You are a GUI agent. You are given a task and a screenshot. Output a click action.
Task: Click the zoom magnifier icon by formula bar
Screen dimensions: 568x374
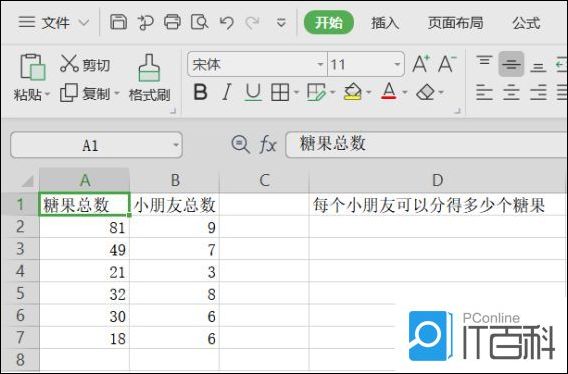point(240,144)
